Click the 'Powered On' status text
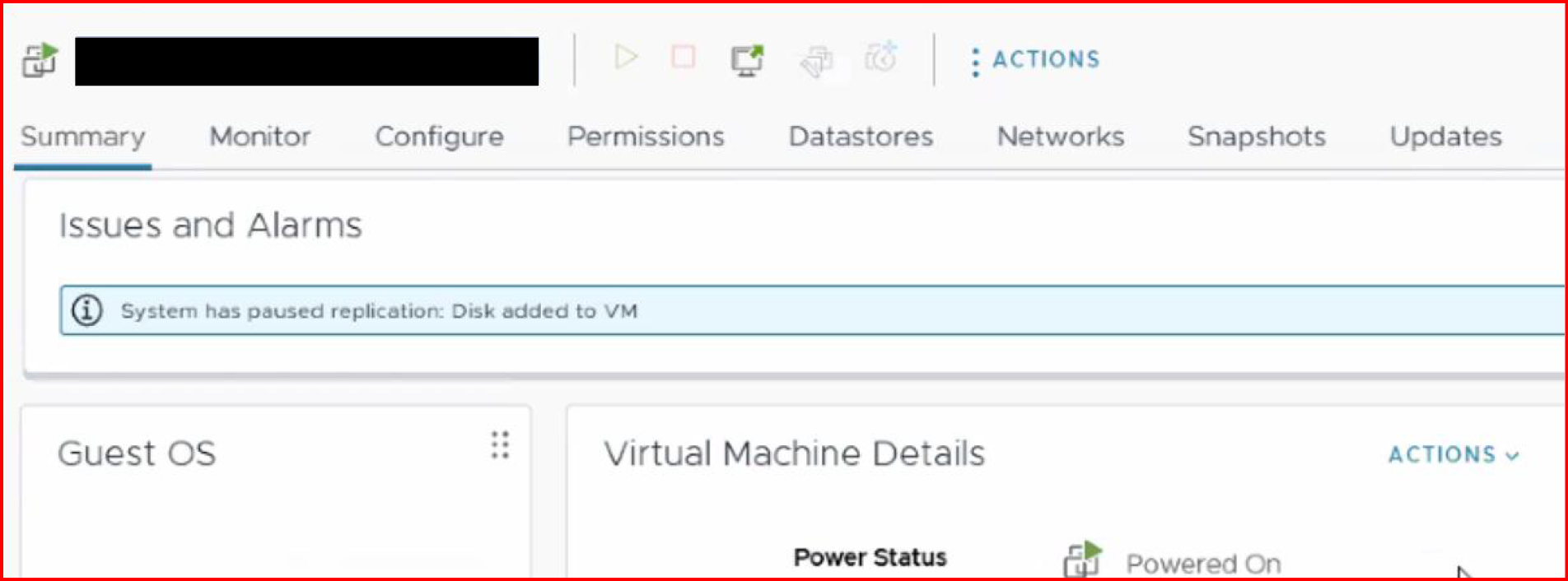 coord(1203,564)
